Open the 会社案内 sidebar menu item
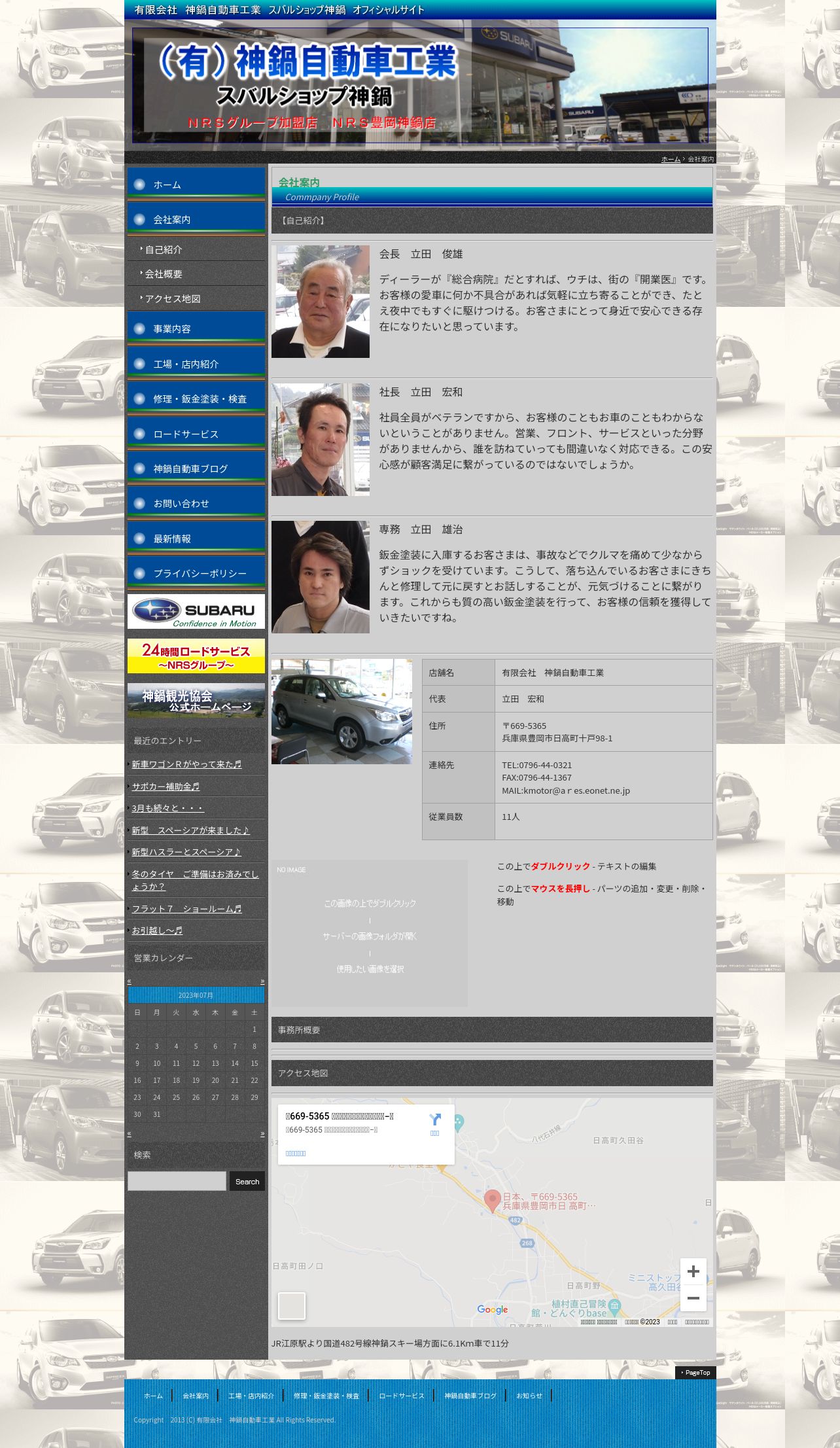This screenshot has width=840, height=1448. (196, 219)
